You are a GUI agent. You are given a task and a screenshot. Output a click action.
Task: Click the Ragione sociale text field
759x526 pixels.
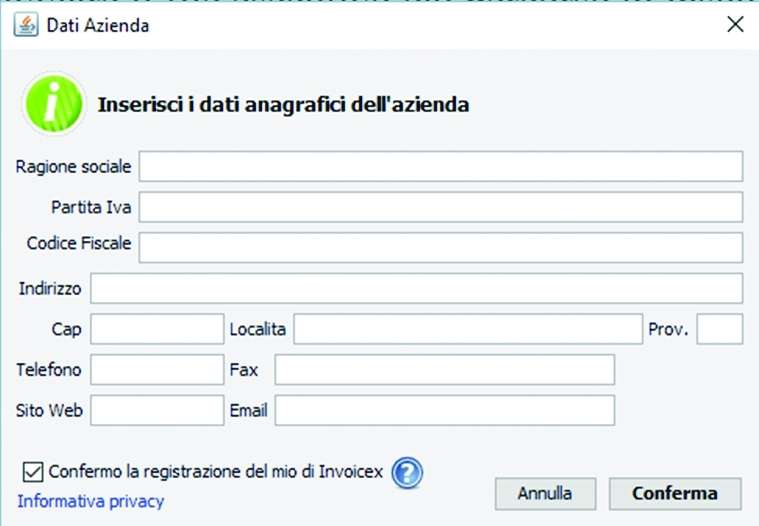[440, 167]
